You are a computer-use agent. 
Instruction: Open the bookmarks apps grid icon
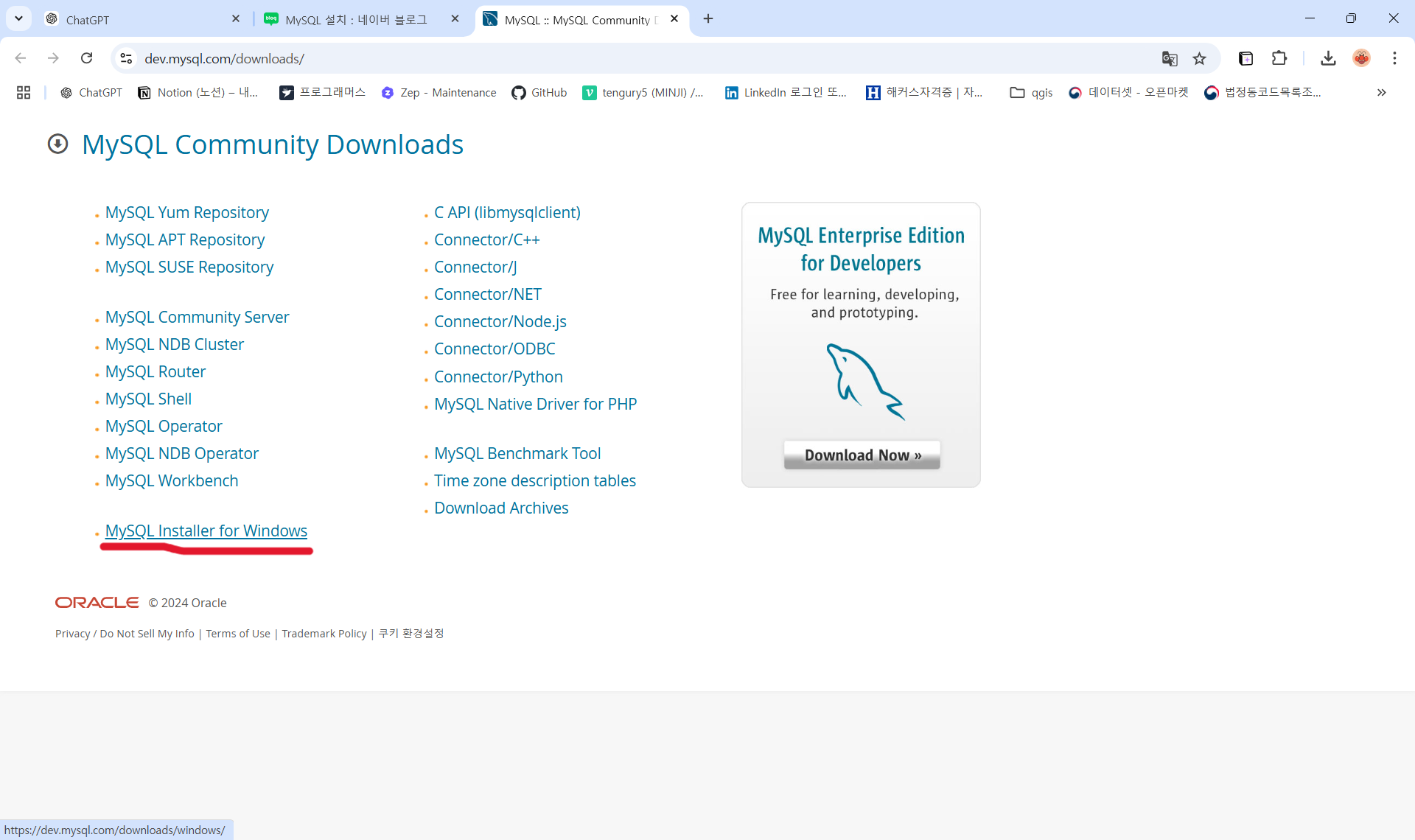pyautogui.click(x=24, y=92)
